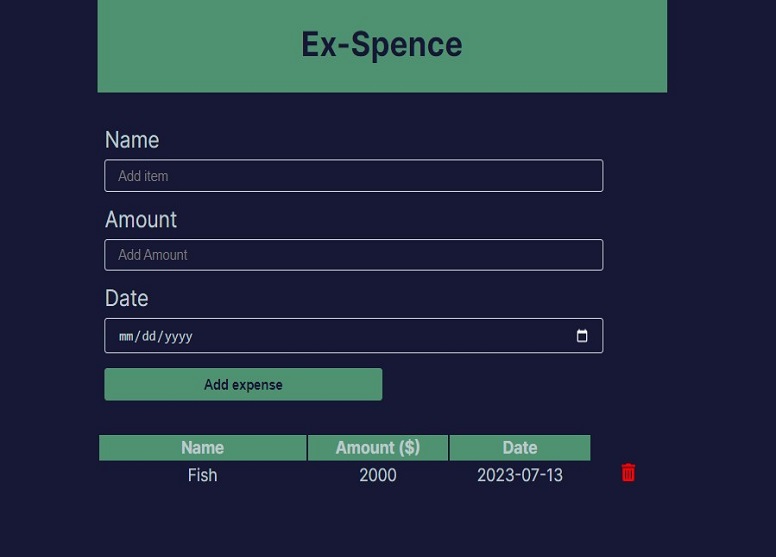Click empty middle area of date input

coord(380,336)
